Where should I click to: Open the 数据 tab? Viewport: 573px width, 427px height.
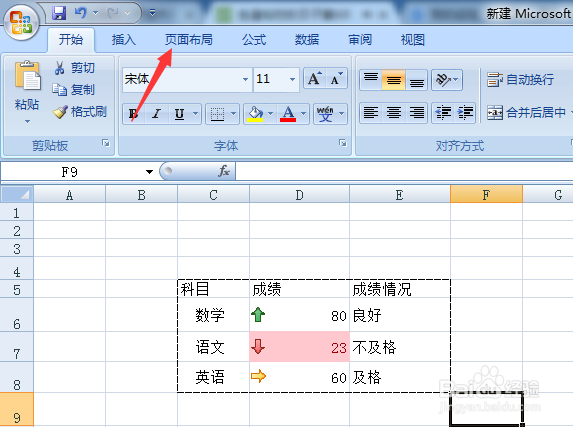tap(307, 39)
